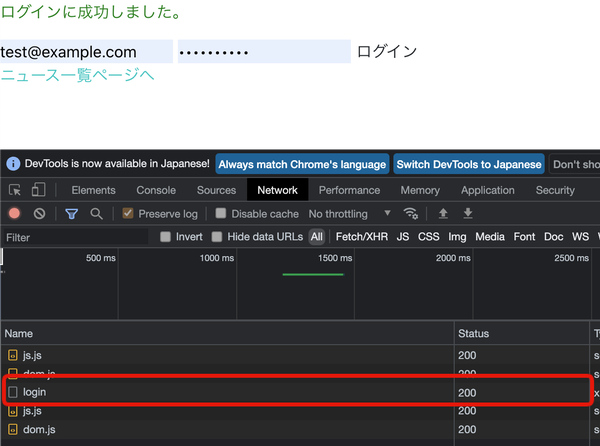
Task: Filter requests by Fetch/XHR
Action: pyautogui.click(x=362, y=237)
